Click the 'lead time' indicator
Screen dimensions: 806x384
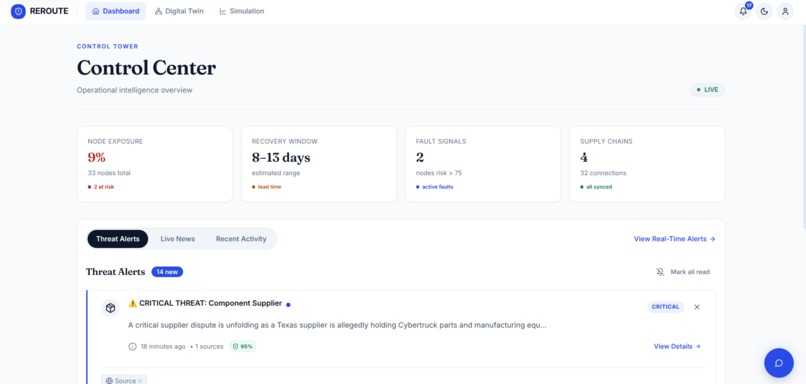click(266, 187)
